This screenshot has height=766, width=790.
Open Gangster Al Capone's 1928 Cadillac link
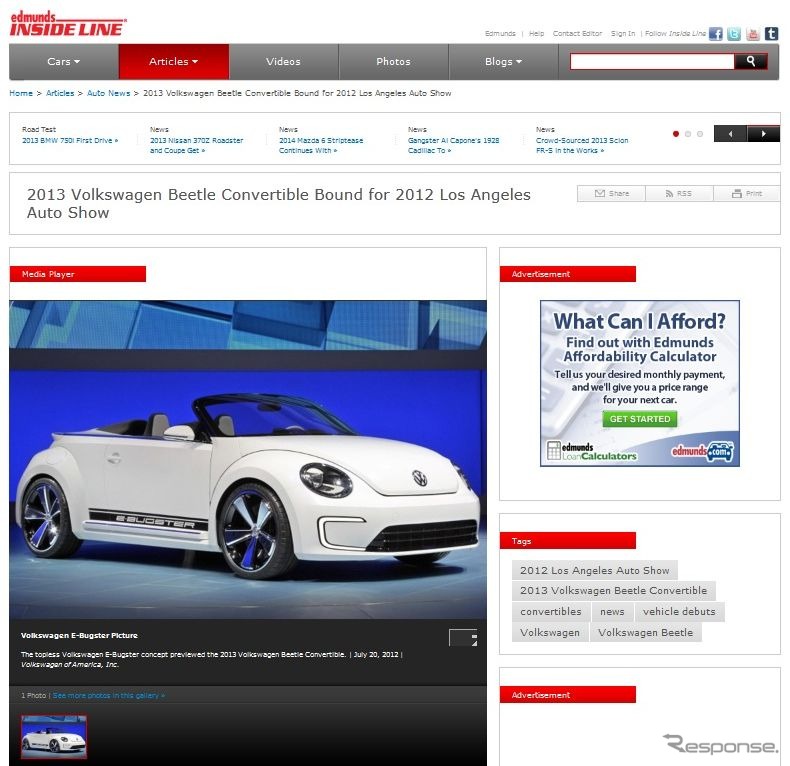[453, 146]
